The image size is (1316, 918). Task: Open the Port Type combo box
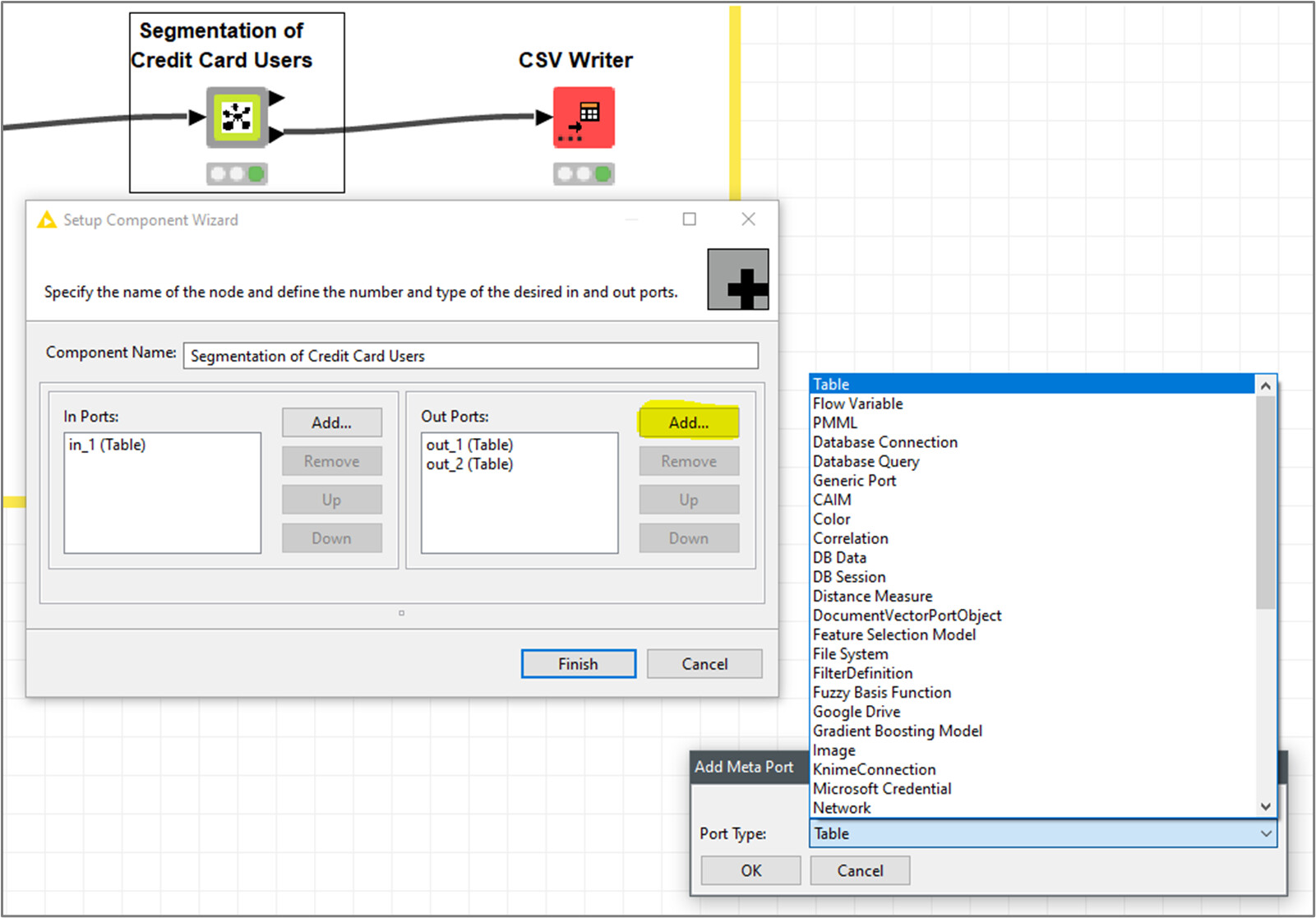coord(1043,833)
